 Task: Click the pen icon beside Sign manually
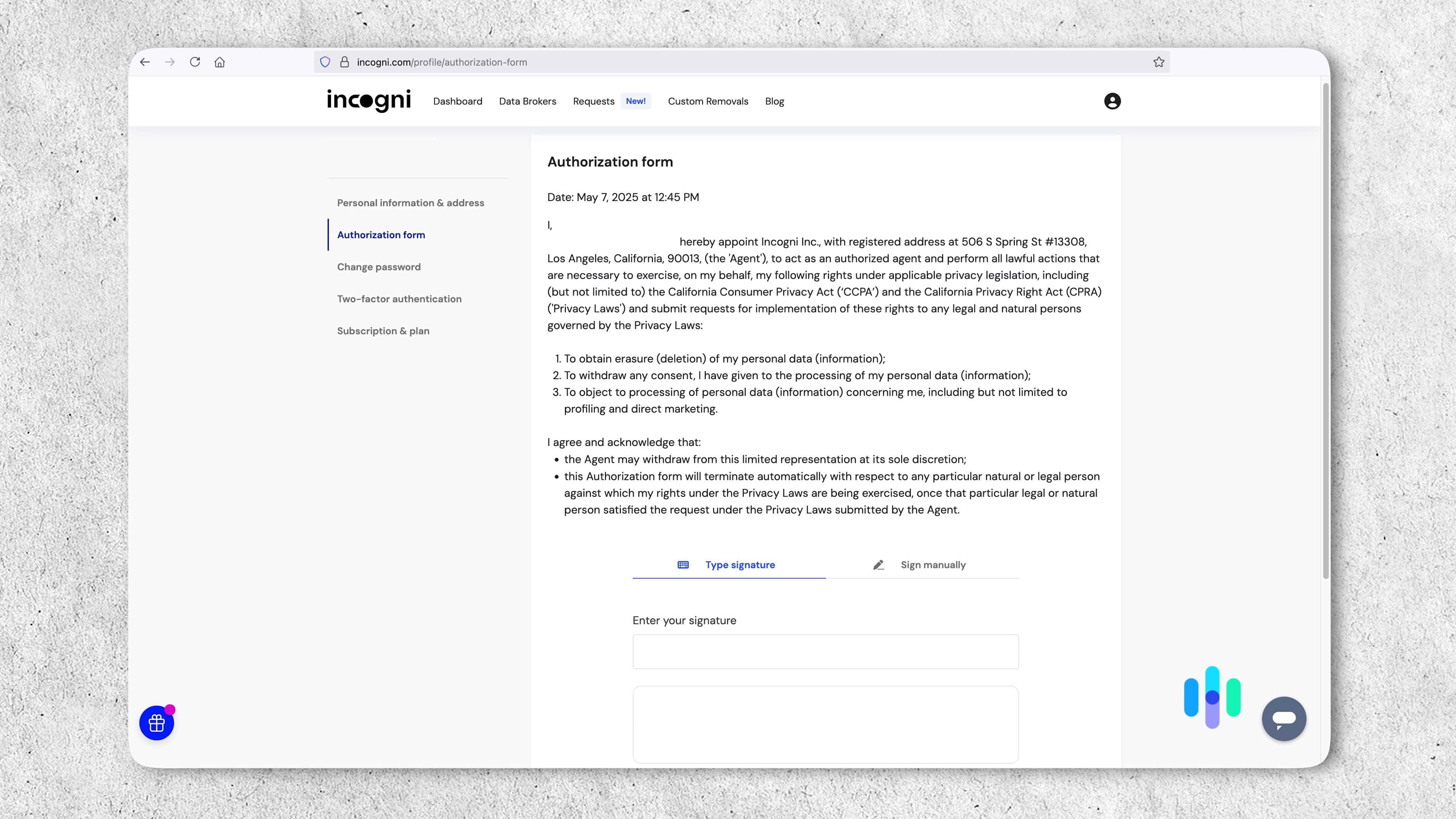coord(879,565)
